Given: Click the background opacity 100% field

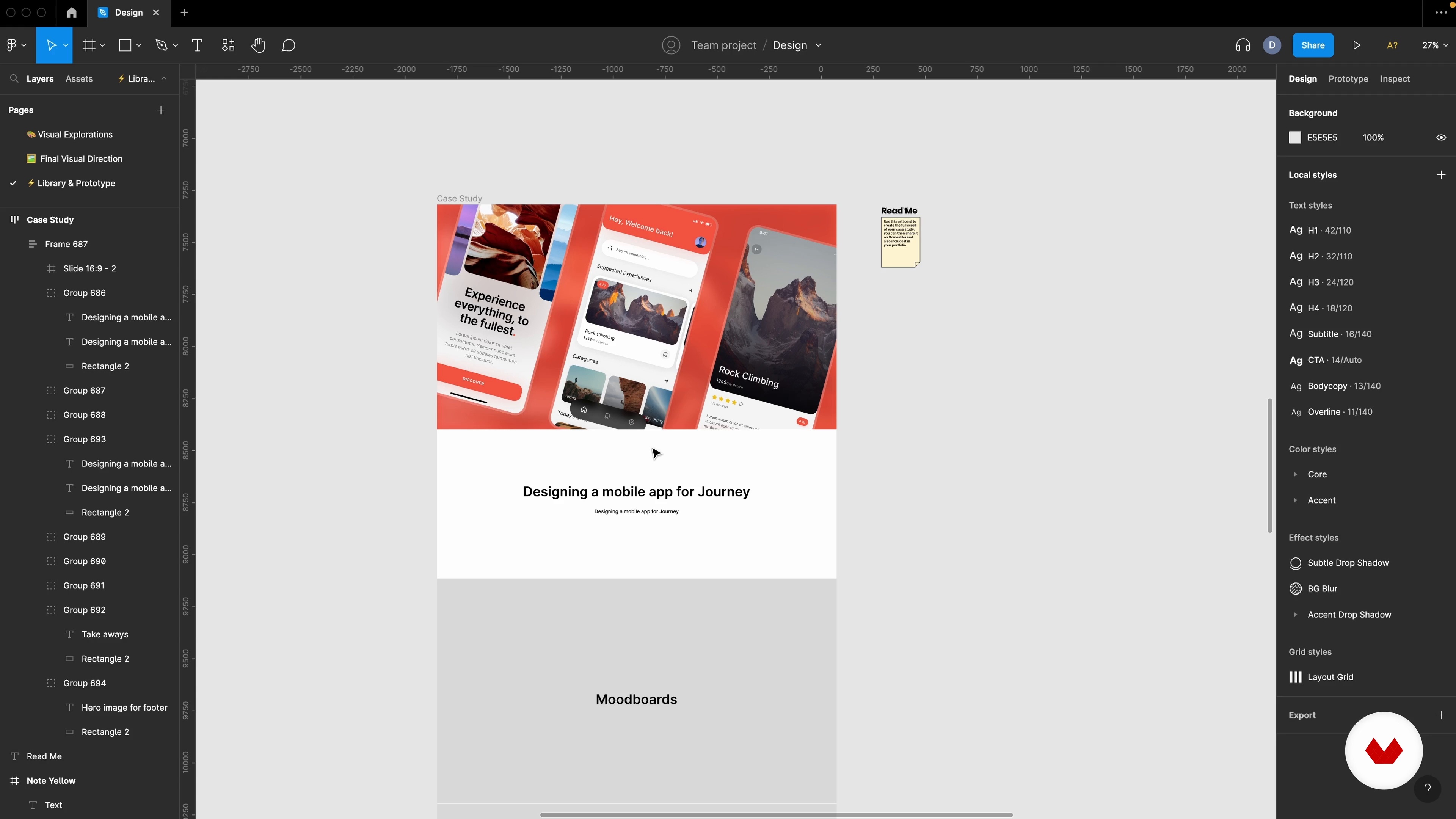Looking at the screenshot, I should click(x=1373, y=137).
